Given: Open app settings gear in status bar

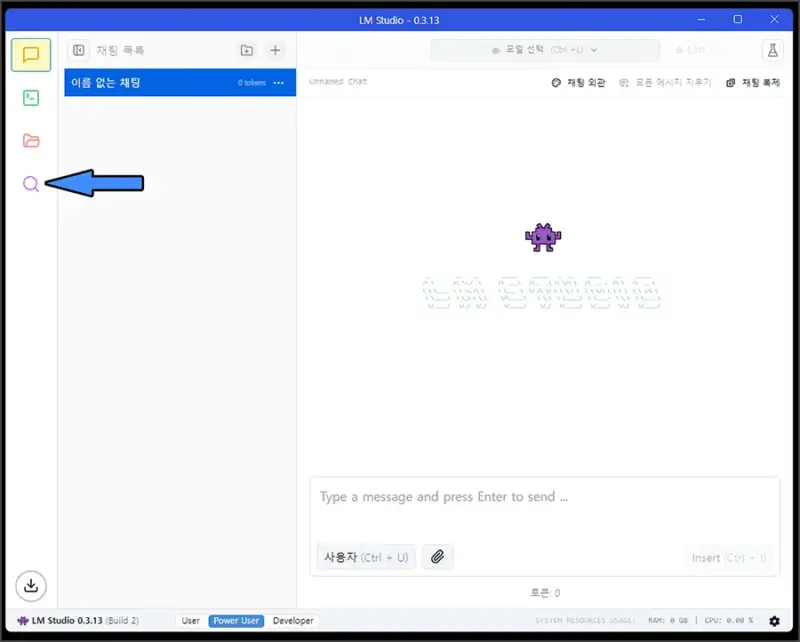Looking at the screenshot, I should [x=774, y=621].
